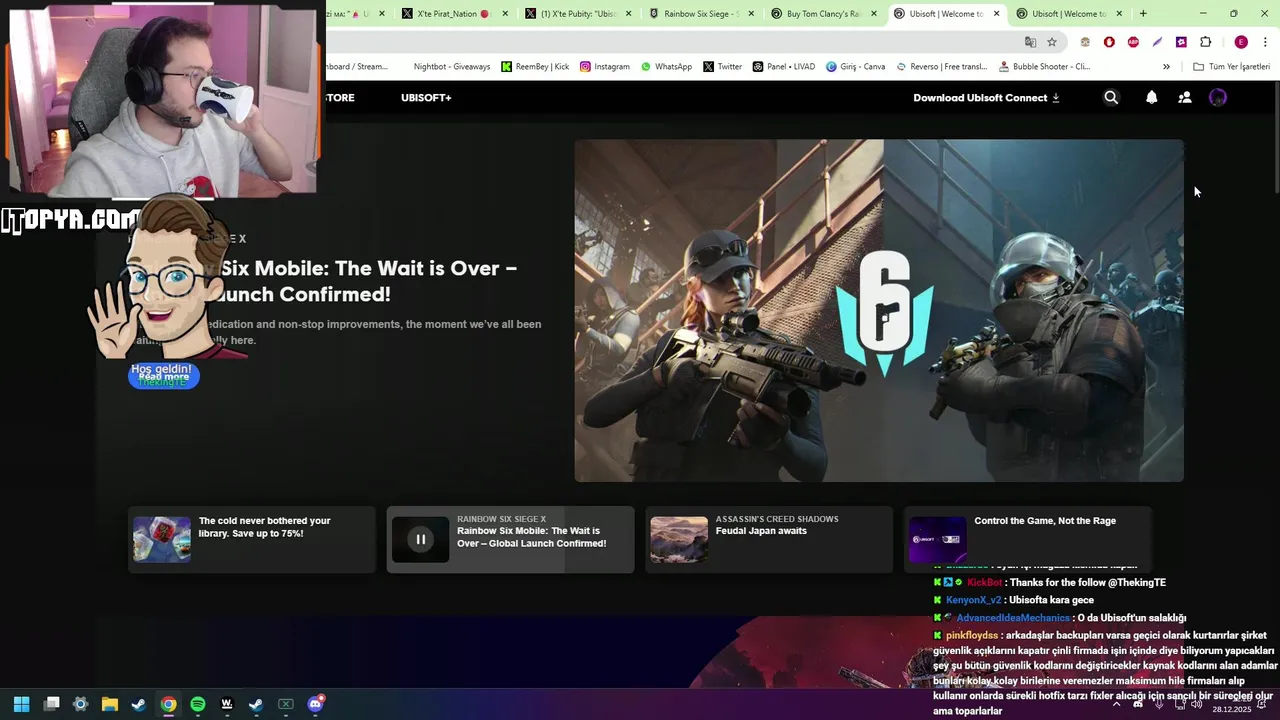Open the Panel • LIVAD bookmark
This screenshot has height=720, width=1280.
tap(783, 67)
